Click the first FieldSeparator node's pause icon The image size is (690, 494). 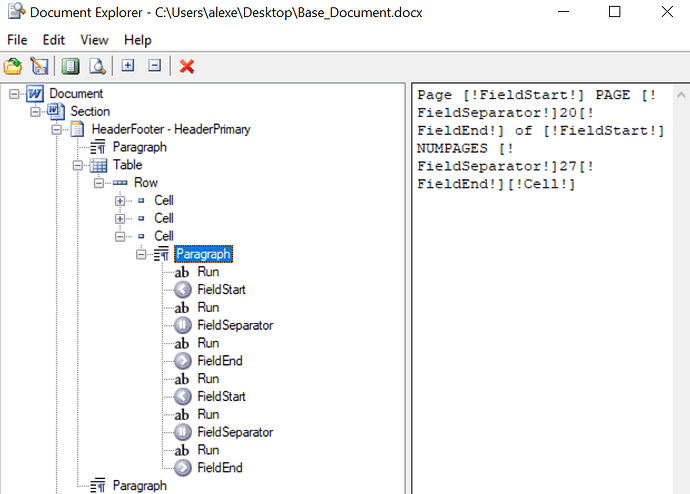pos(183,325)
